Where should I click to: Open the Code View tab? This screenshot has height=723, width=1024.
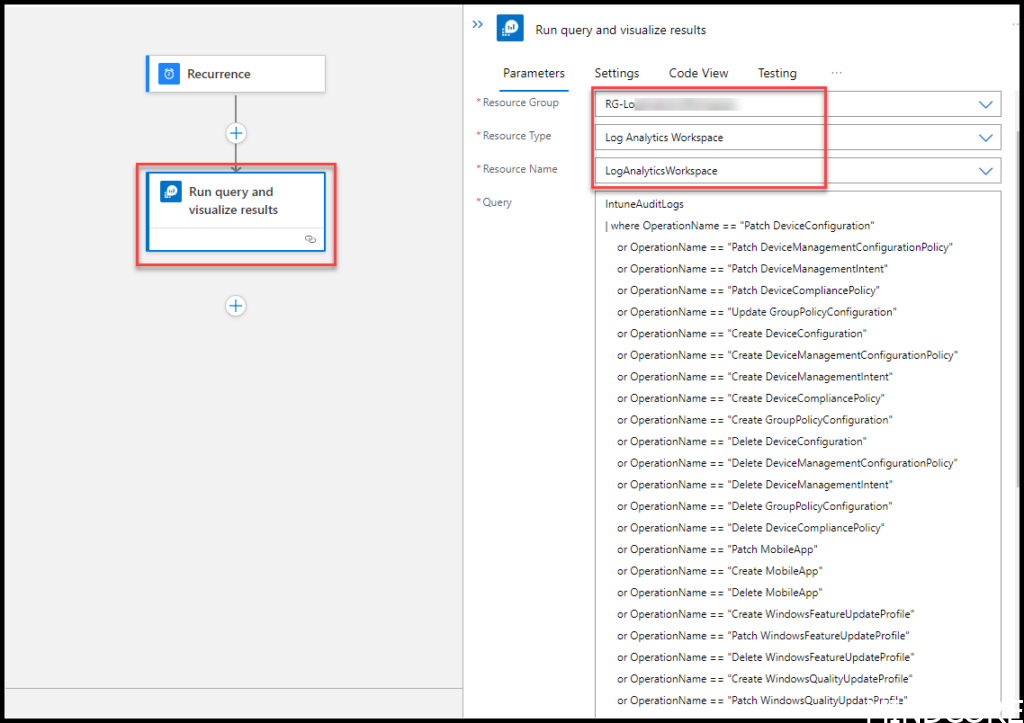[698, 73]
